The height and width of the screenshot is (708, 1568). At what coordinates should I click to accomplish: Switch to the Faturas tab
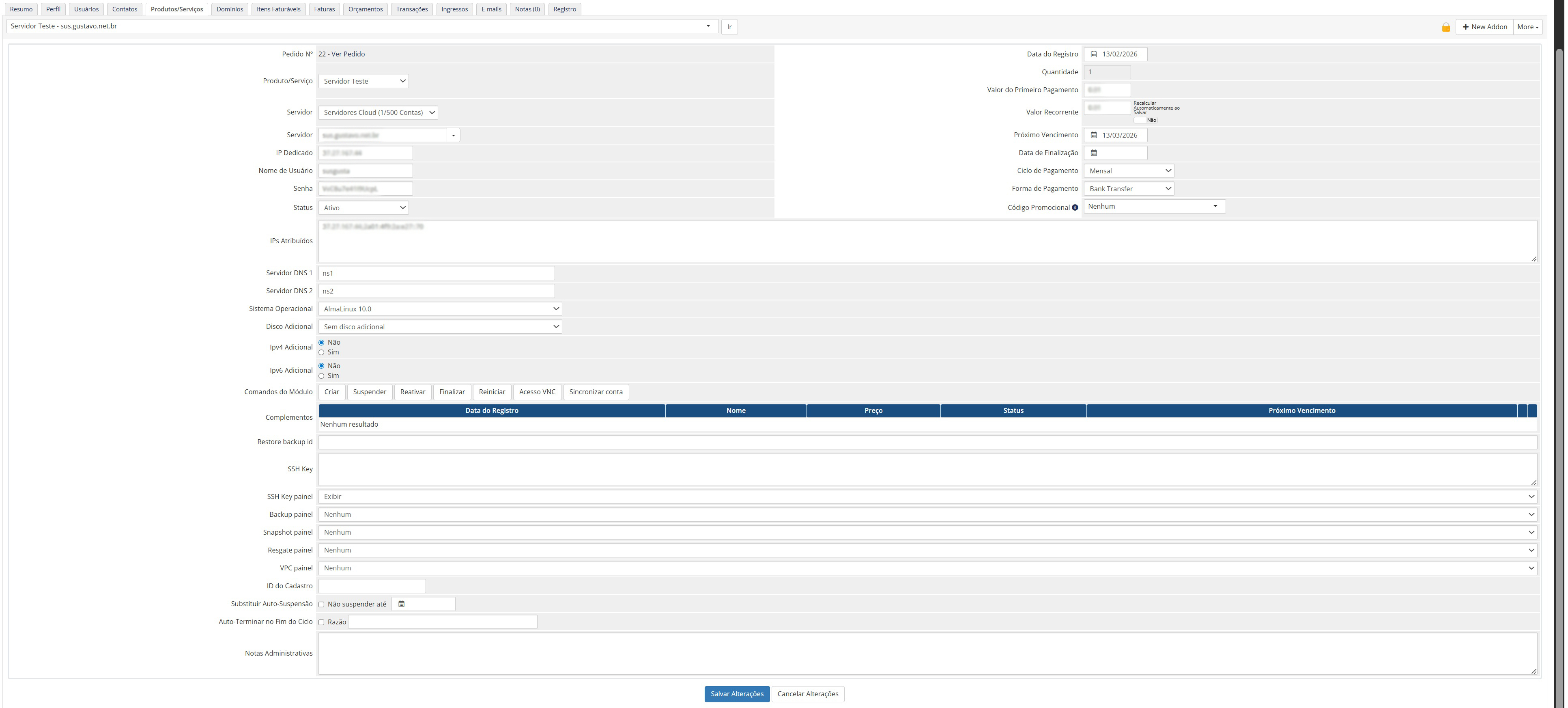[x=325, y=9]
